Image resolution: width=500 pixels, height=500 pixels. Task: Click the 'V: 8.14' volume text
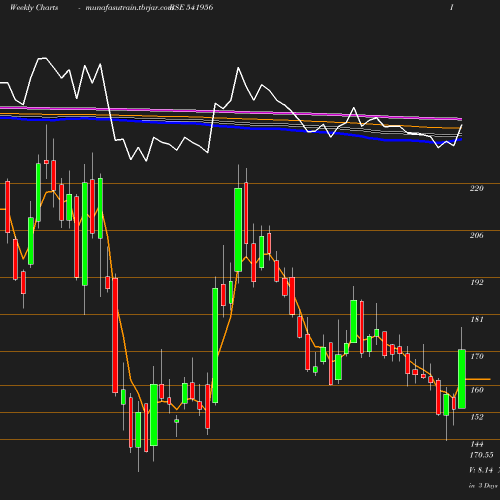(x=481, y=470)
